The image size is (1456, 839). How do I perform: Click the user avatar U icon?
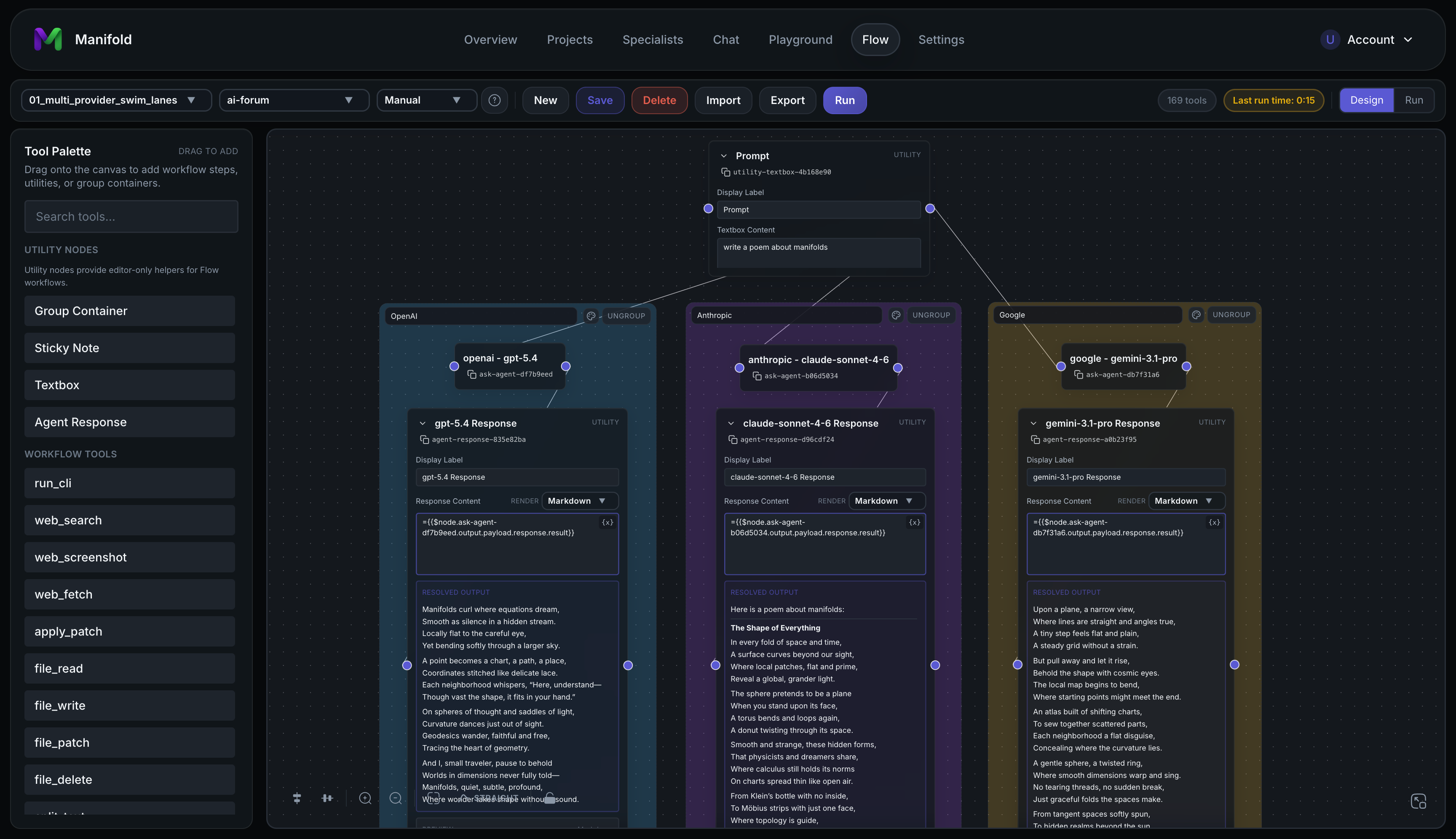click(x=1330, y=40)
